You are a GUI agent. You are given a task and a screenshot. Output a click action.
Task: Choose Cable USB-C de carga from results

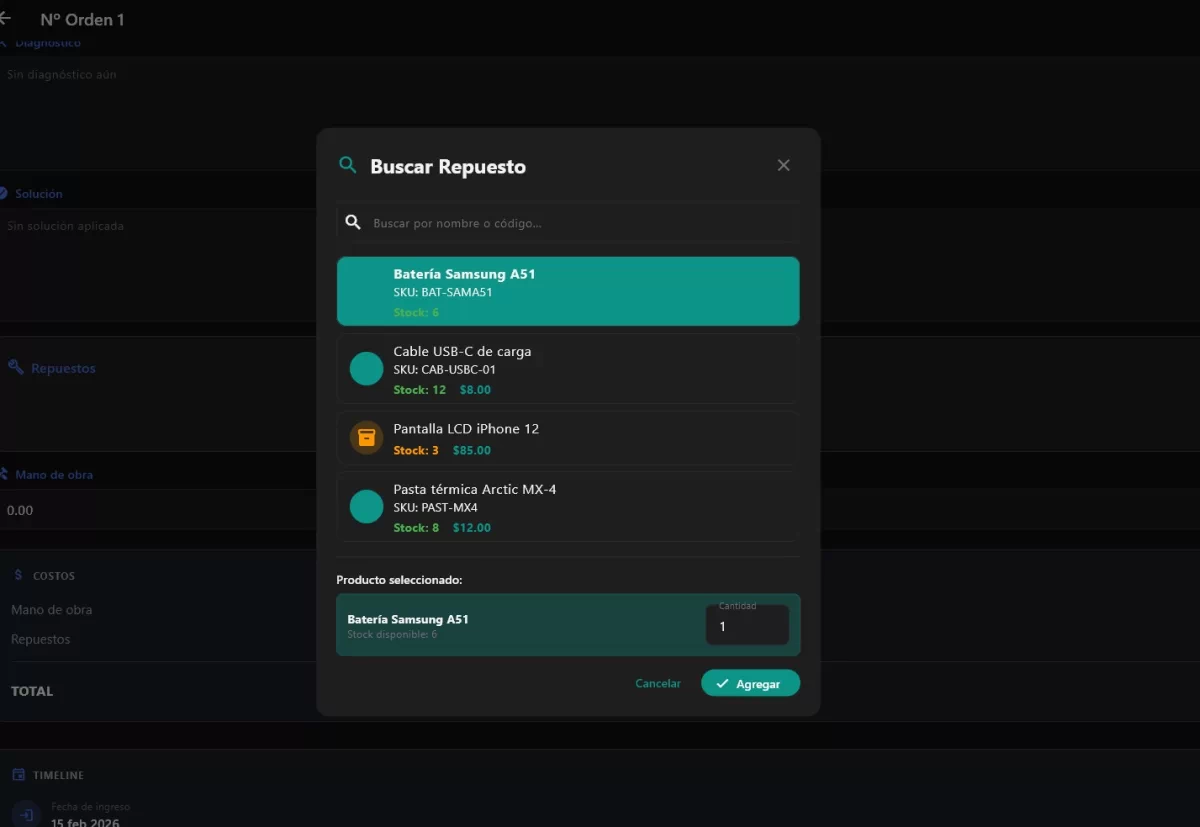[x=568, y=369]
